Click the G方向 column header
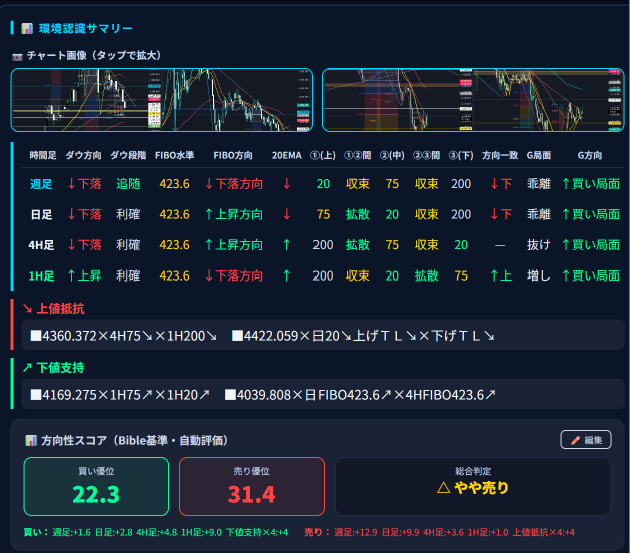The height and width of the screenshot is (554, 630). point(590,155)
